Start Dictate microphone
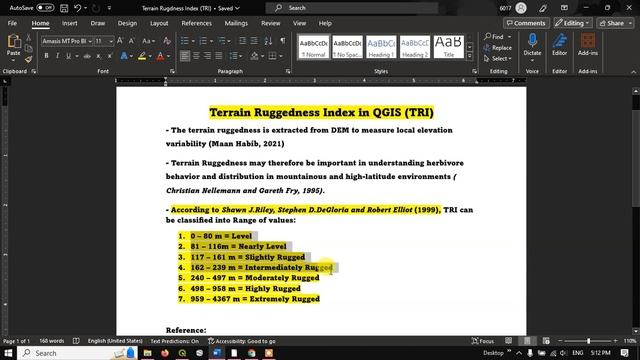Viewport: 640px width, 360px height. pos(532,45)
